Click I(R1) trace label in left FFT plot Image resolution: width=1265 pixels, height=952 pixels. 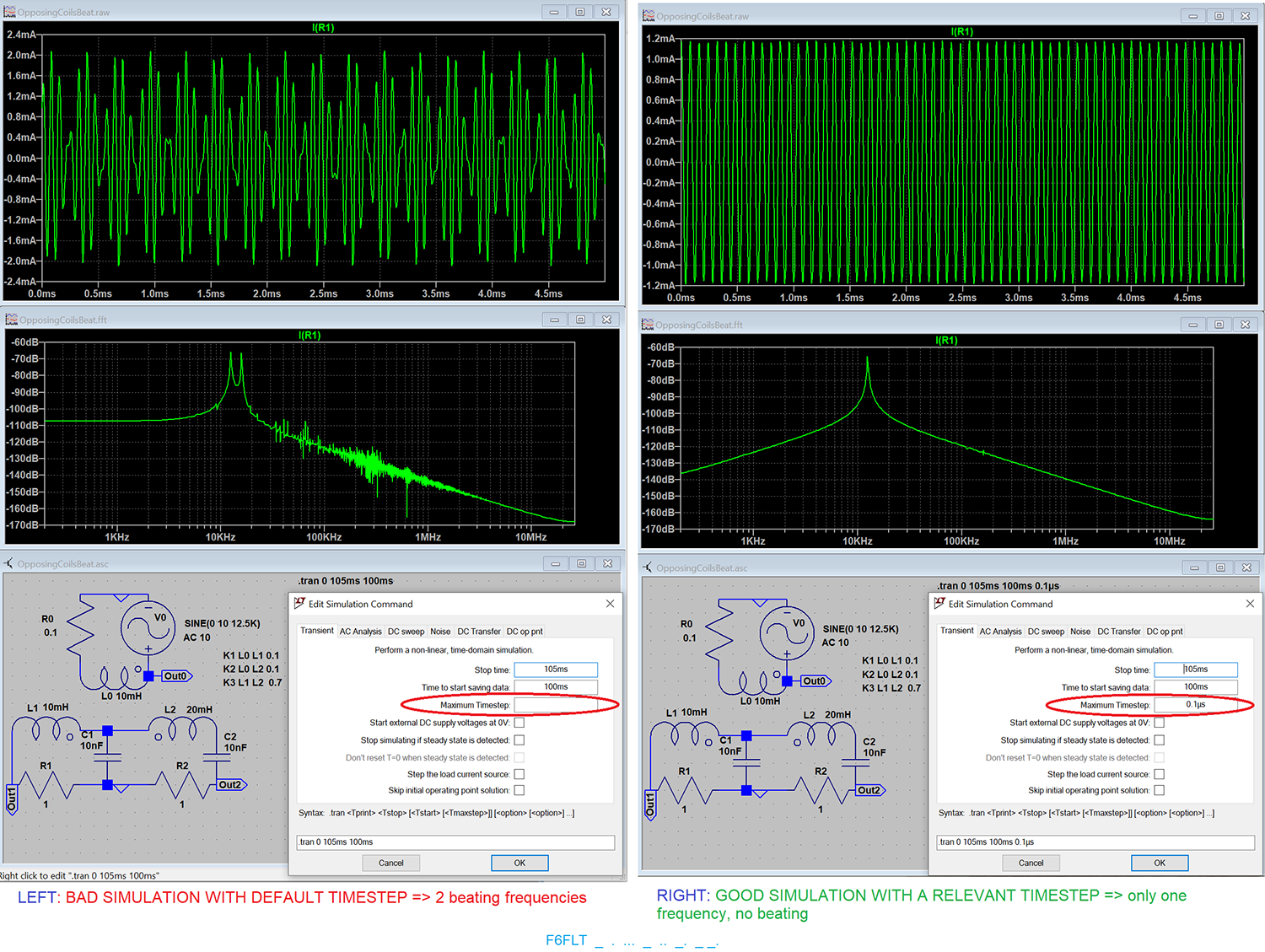(x=310, y=336)
